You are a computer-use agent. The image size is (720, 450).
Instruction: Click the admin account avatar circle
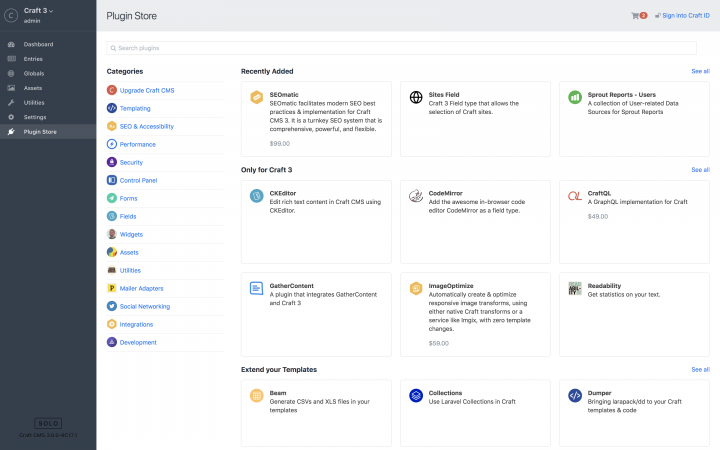click(x=11, y=15)
